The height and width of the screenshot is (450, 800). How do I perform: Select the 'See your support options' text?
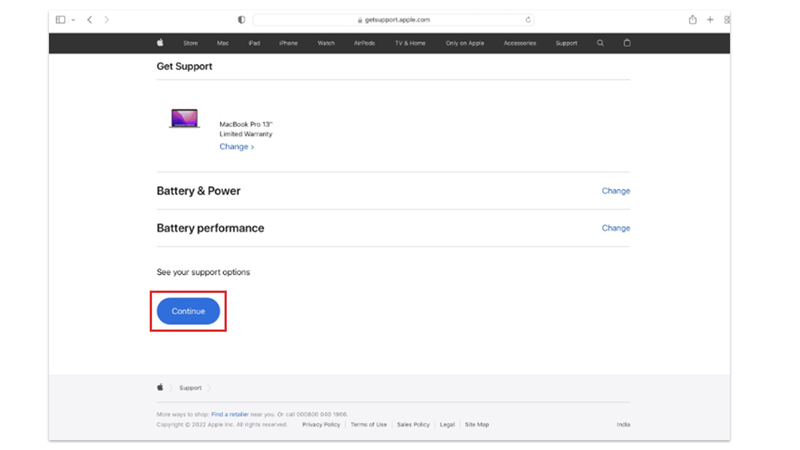(x=203, y=272)
